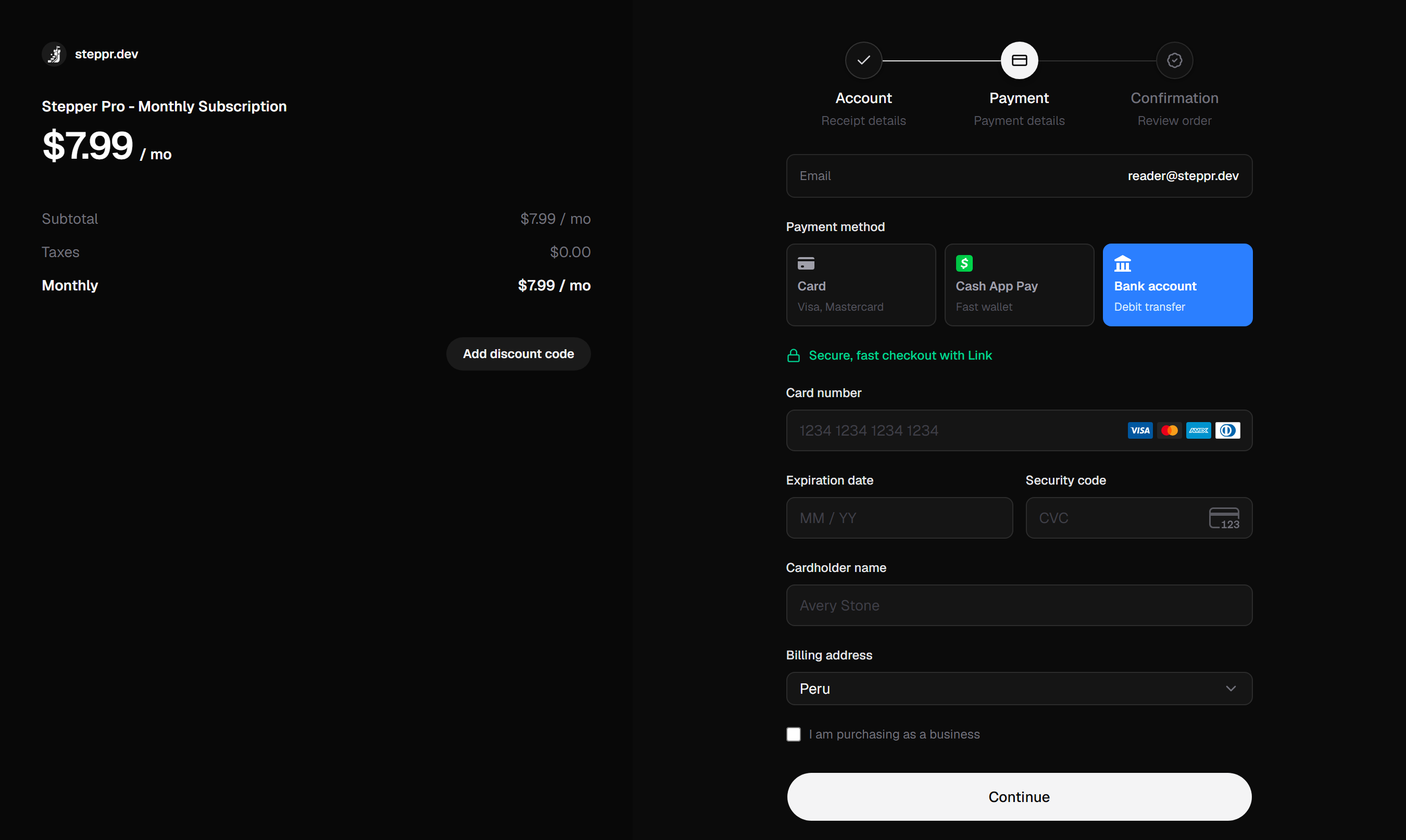The width and height of the screenshot is (1406, 840).
Task: Focus the MM / YY expiration field
Action: point(899,518)
